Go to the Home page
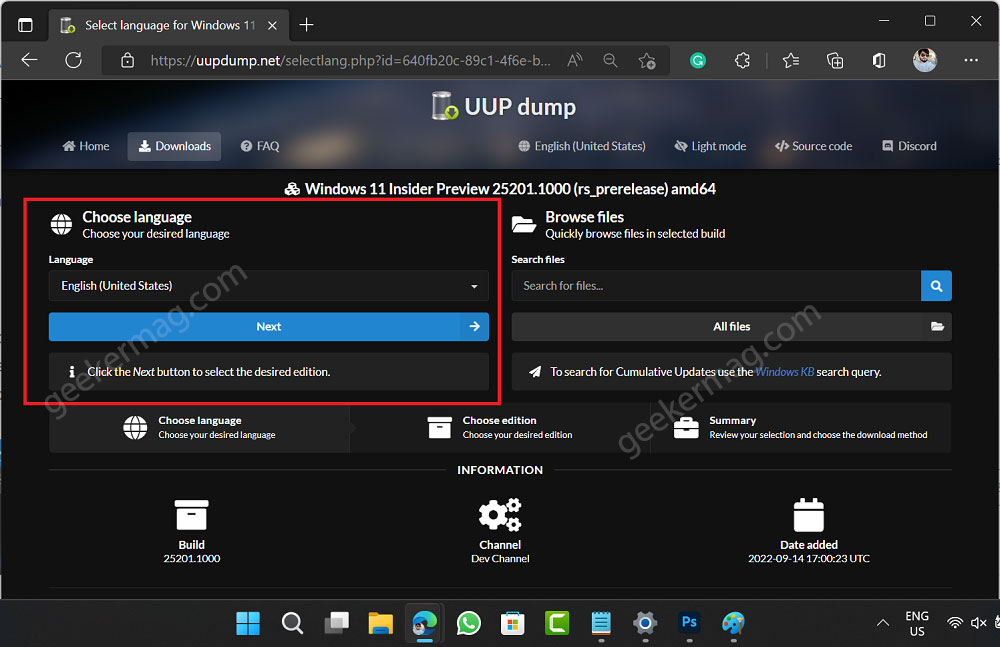The image size is (1000, 647). point(85,146)
